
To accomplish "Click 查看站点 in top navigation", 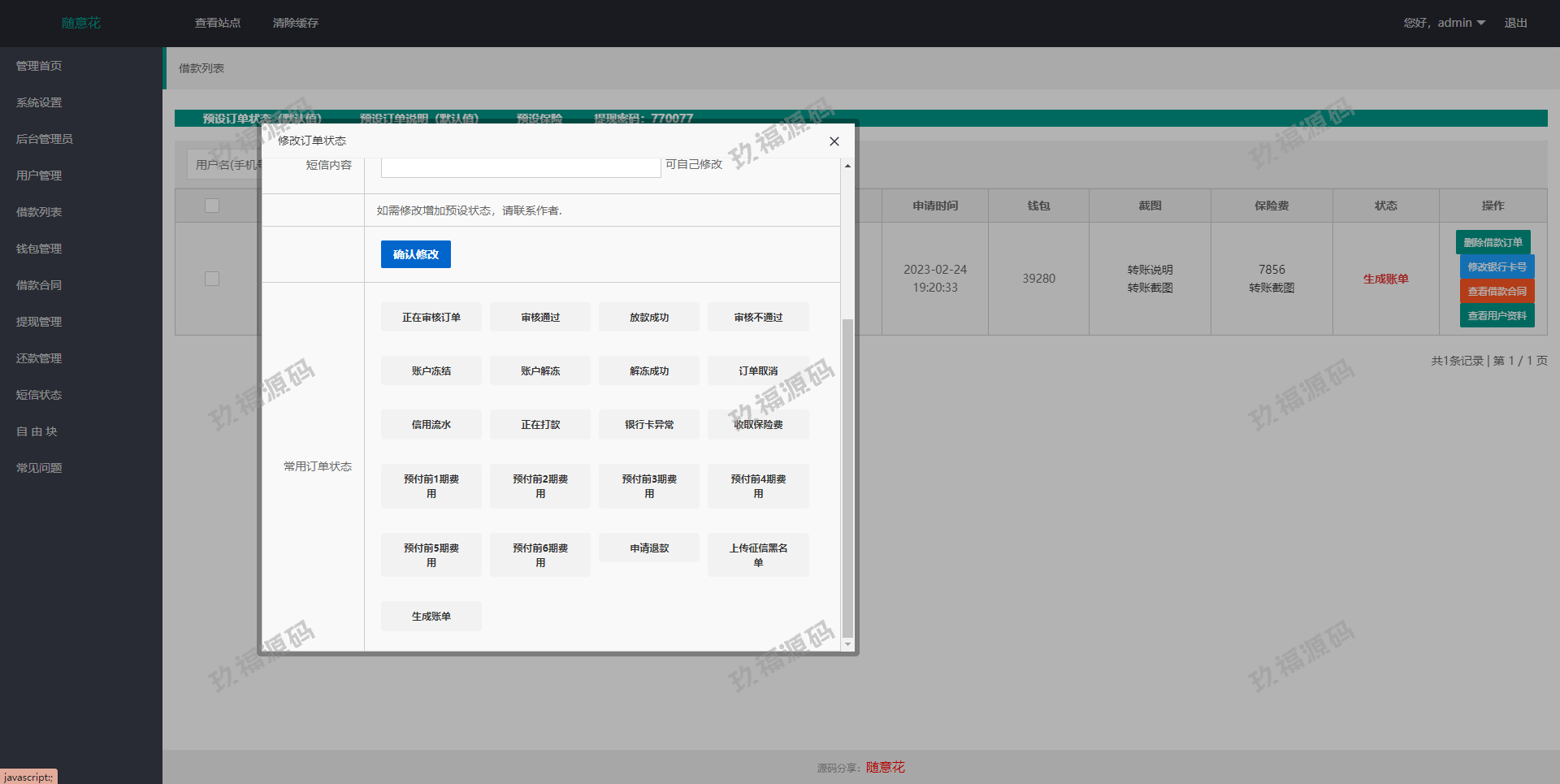I will [218, 23].
